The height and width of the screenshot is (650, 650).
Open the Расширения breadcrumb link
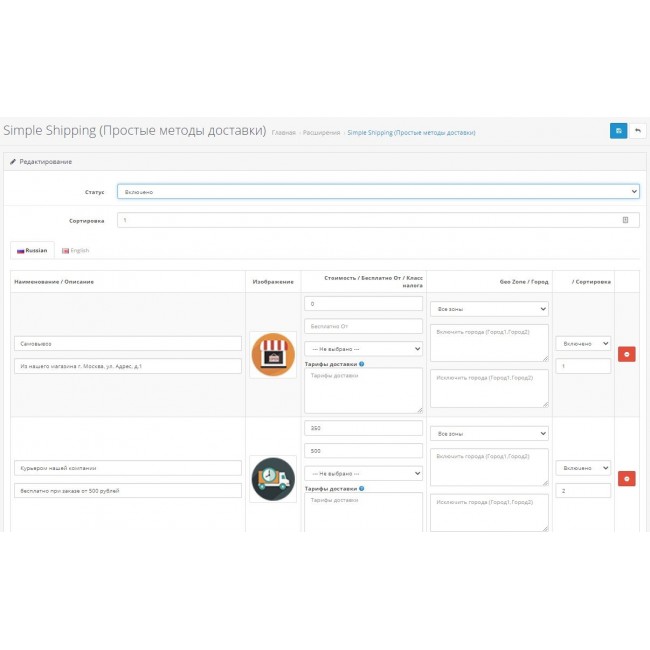pyautogui.click(x=321, y=132)
